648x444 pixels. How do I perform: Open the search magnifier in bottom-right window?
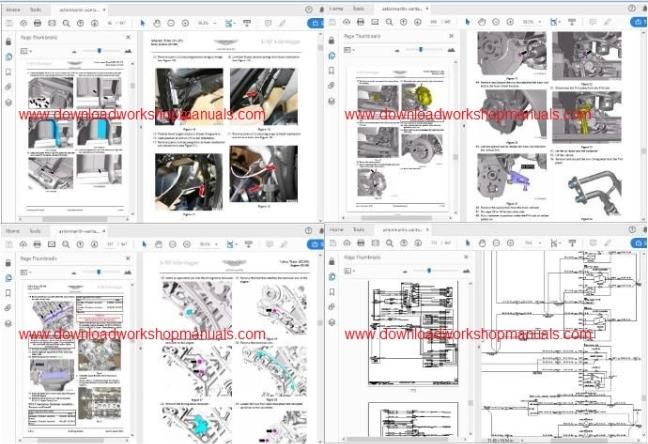(x=389, y=243)
